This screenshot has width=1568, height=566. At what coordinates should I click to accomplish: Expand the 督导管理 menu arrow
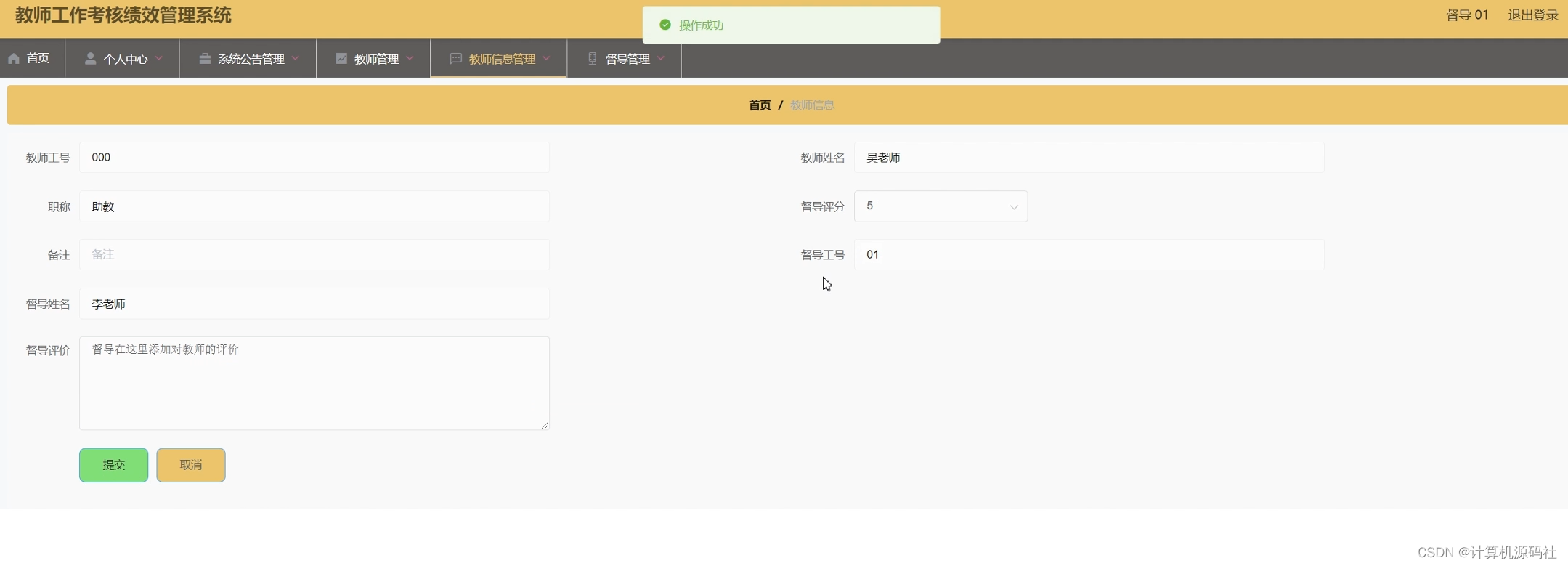click(x=661, y=58)
